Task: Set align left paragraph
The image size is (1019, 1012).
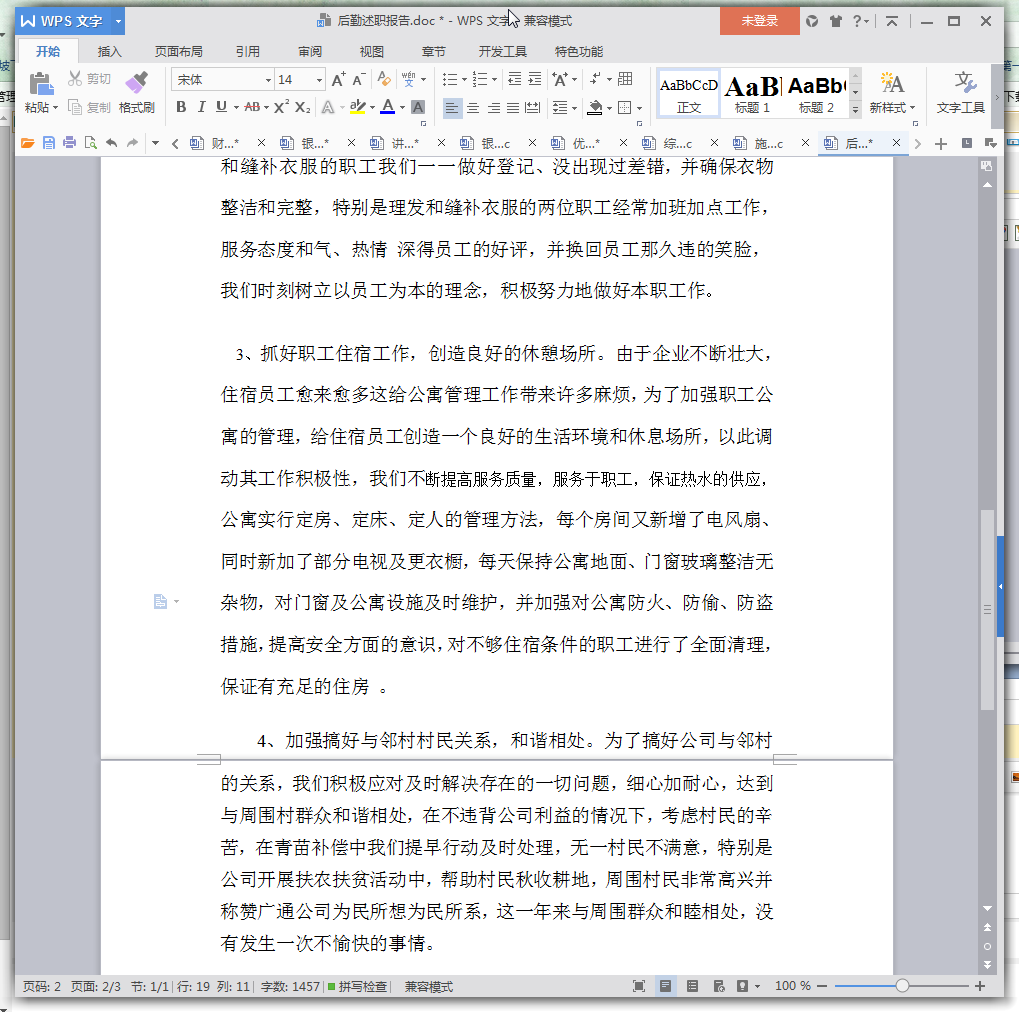Action: click(452, 107)
